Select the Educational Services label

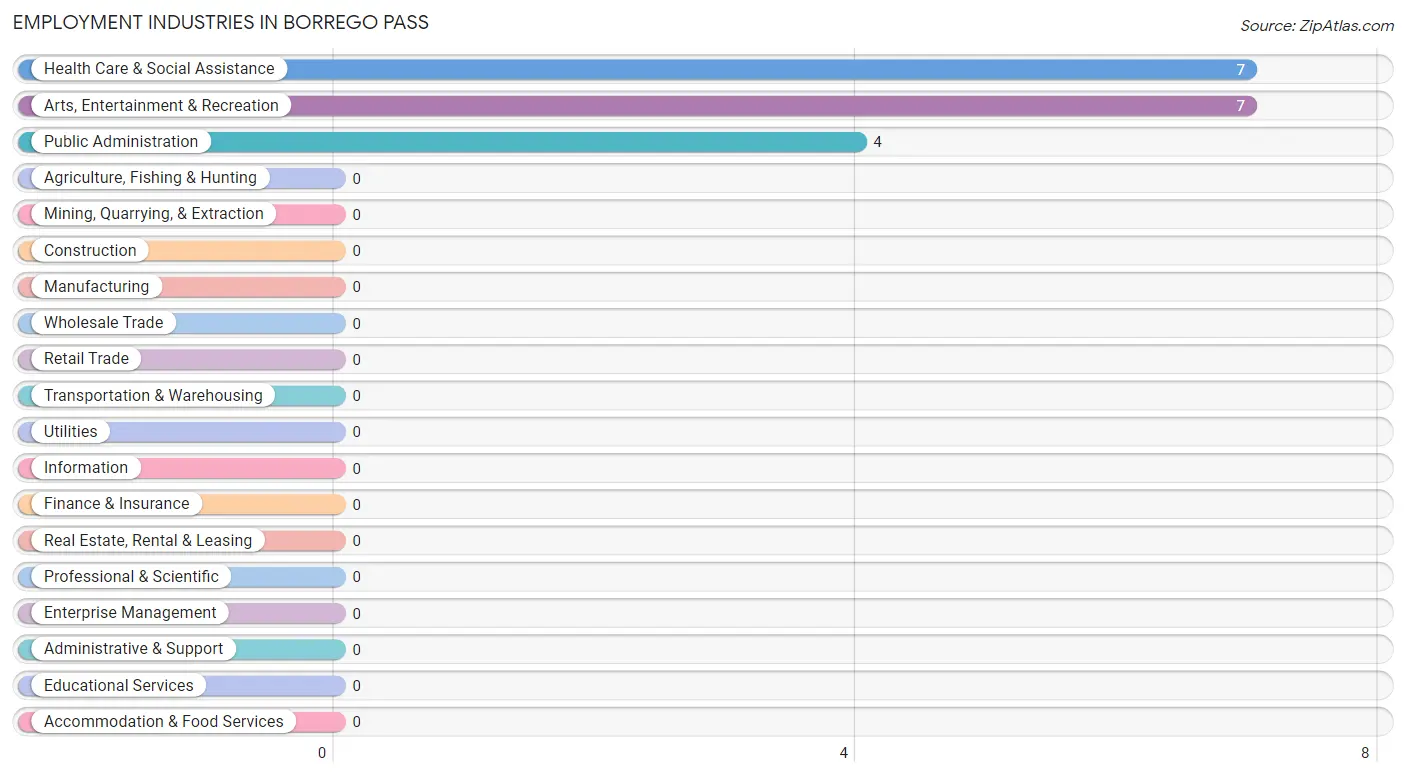(x=119, y=686)
